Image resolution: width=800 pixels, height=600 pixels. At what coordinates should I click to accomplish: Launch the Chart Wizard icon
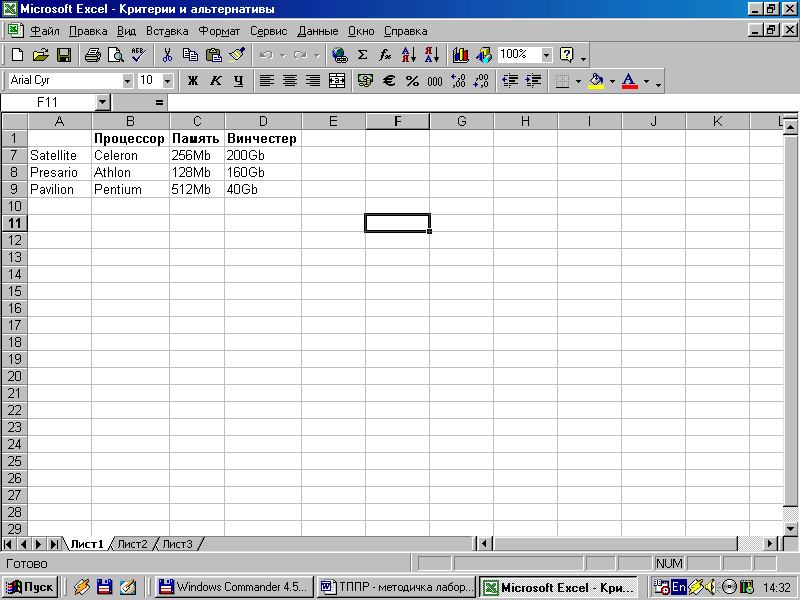tap(460, 55)
